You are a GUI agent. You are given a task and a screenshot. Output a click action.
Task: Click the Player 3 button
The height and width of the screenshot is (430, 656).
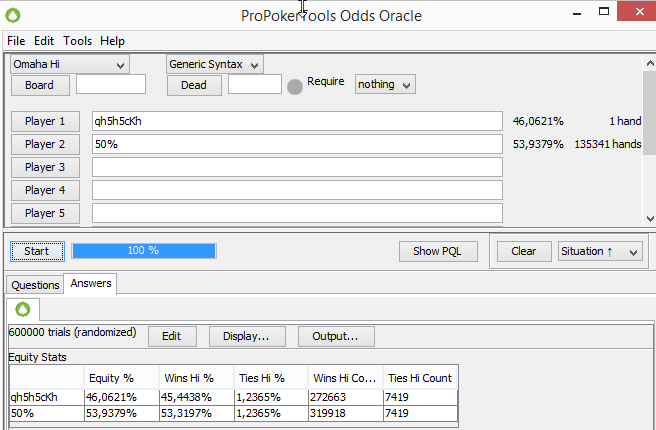(45, 167)
